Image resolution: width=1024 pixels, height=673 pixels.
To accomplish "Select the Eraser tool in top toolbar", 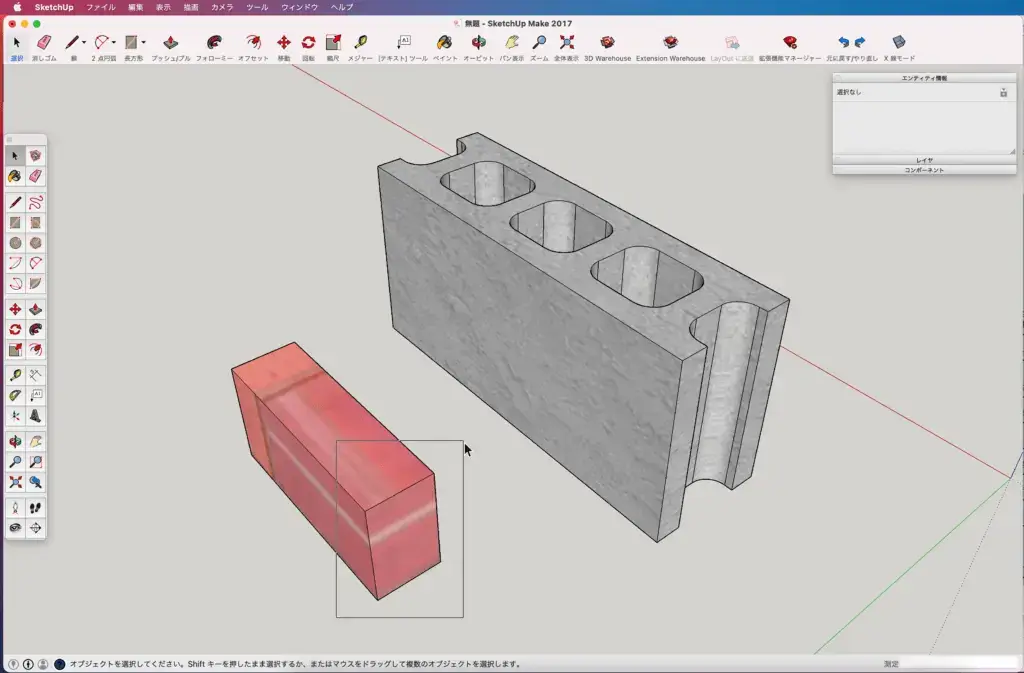I will [x=44, y=43].
